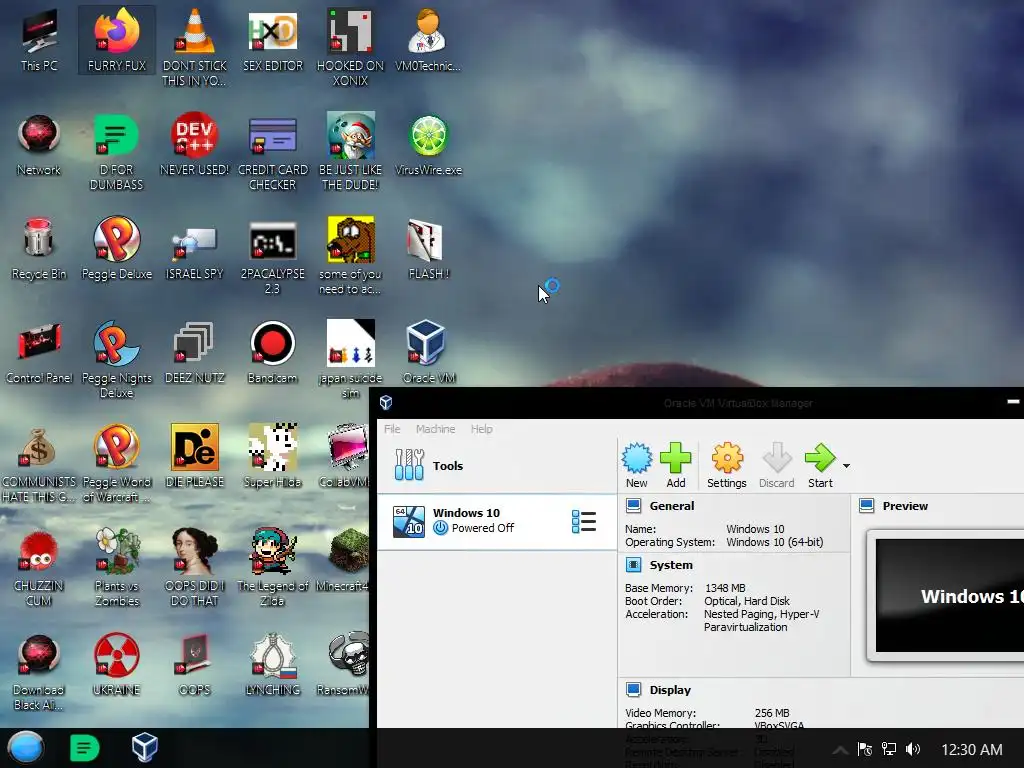Select the LYNCHING desktop icon
The height and width of the screenshot is (768, 1024).
tap(273, 665)
